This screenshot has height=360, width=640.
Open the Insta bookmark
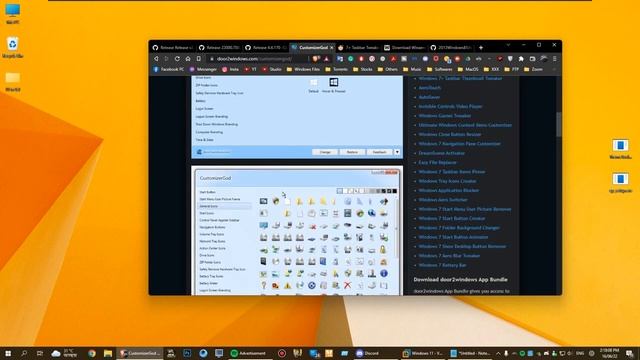click(x=231, y=69)
